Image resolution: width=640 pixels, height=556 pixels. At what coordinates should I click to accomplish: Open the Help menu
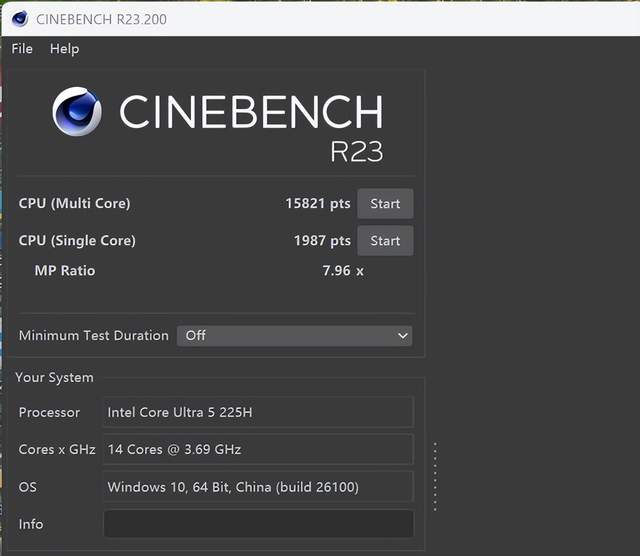point(64,49)
